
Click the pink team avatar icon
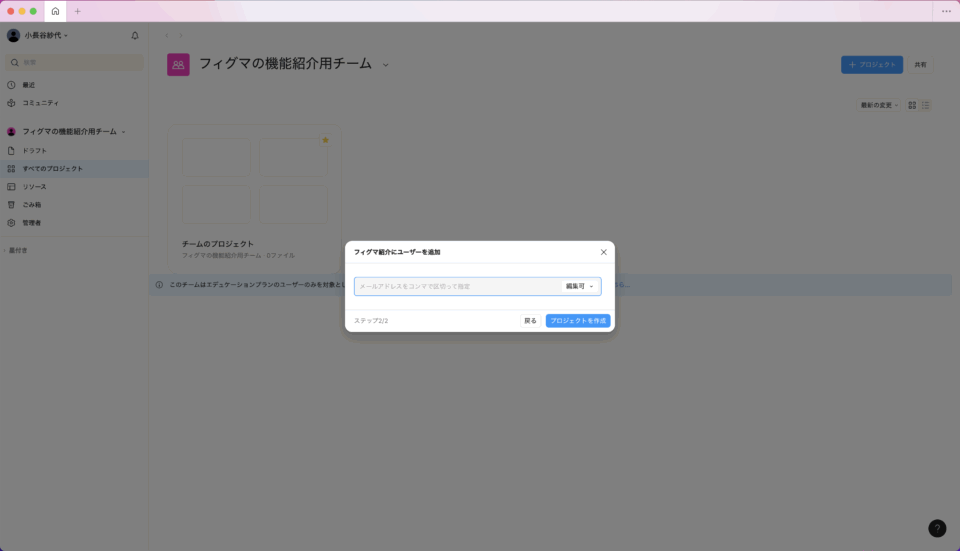(178, 65)
